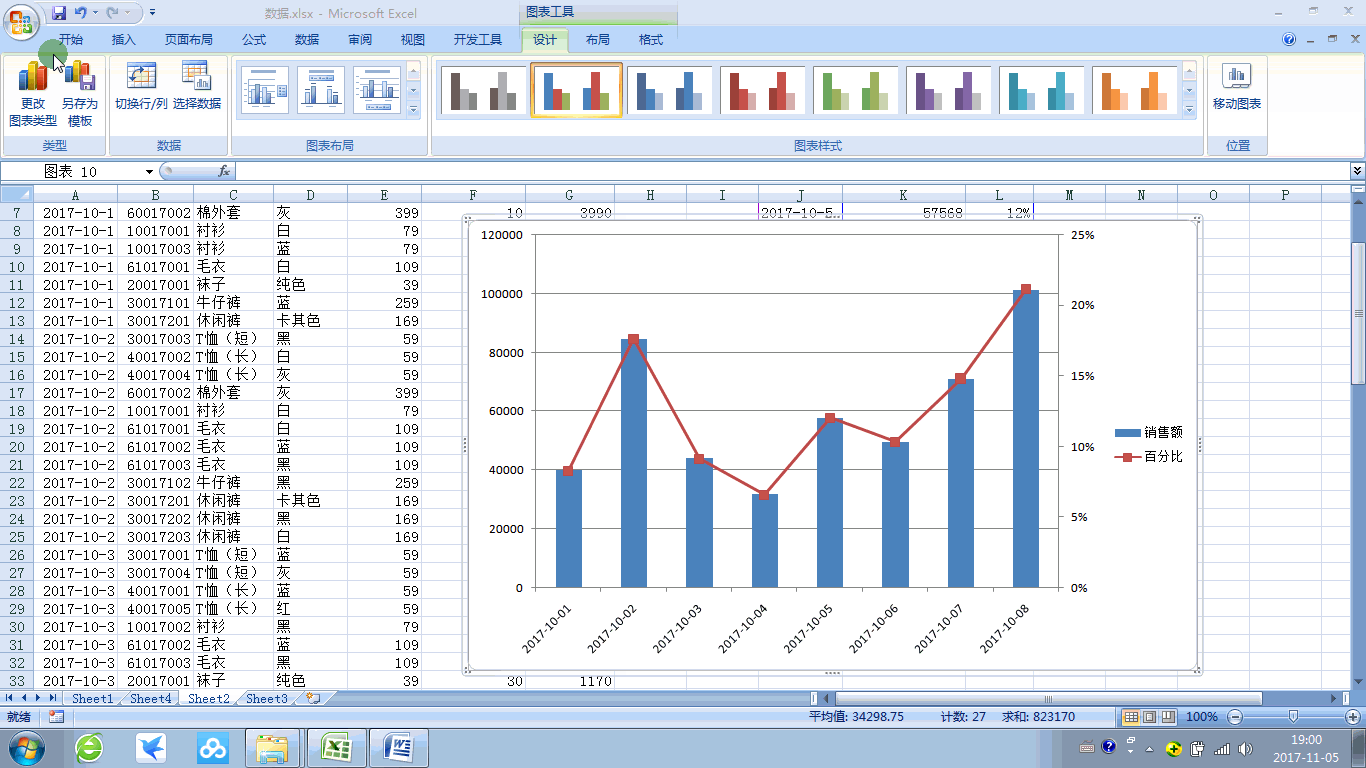Select the purple chart style
This screenshot has width=1366, height=768.
pyautogui.click(x=949, y=91)
